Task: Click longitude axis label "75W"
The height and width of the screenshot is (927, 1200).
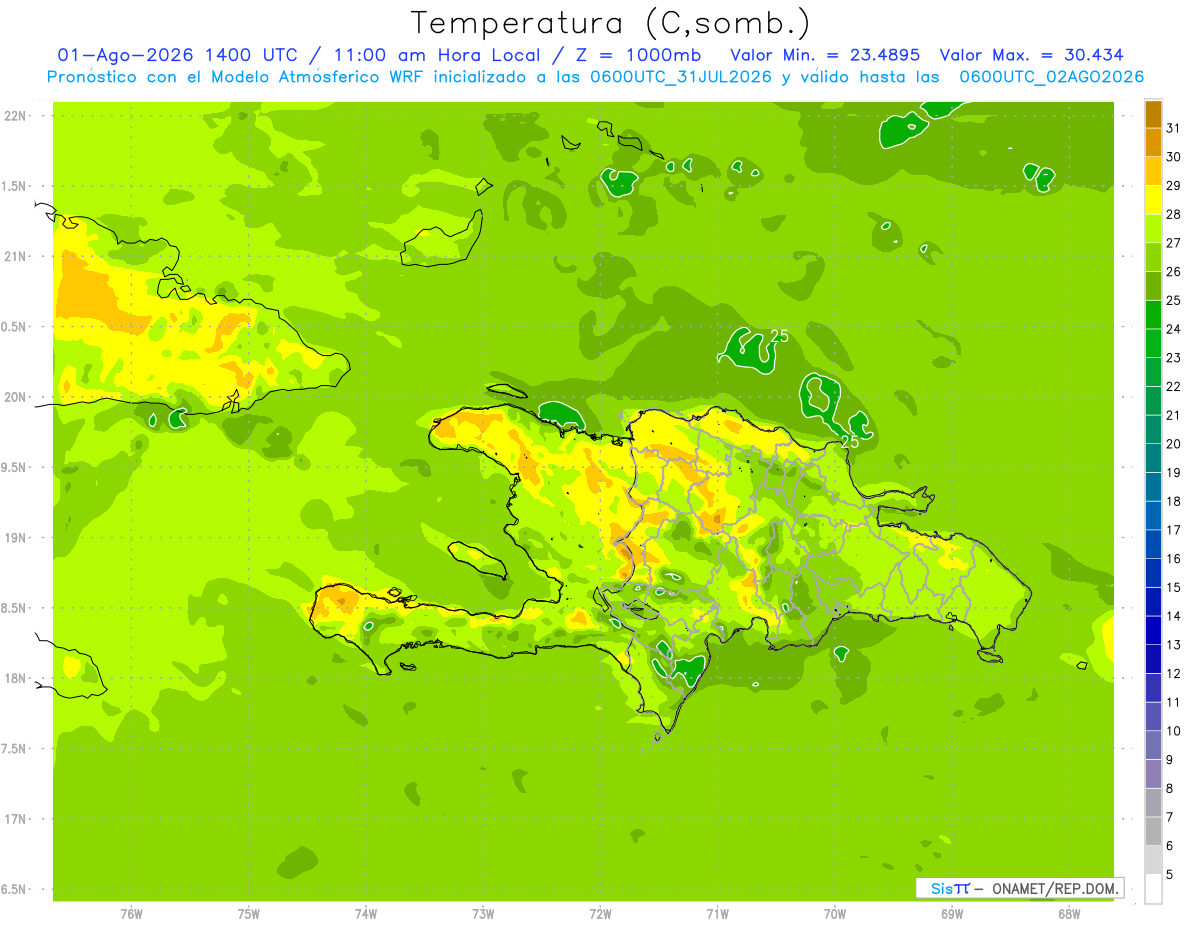Action: click(249, 914)
